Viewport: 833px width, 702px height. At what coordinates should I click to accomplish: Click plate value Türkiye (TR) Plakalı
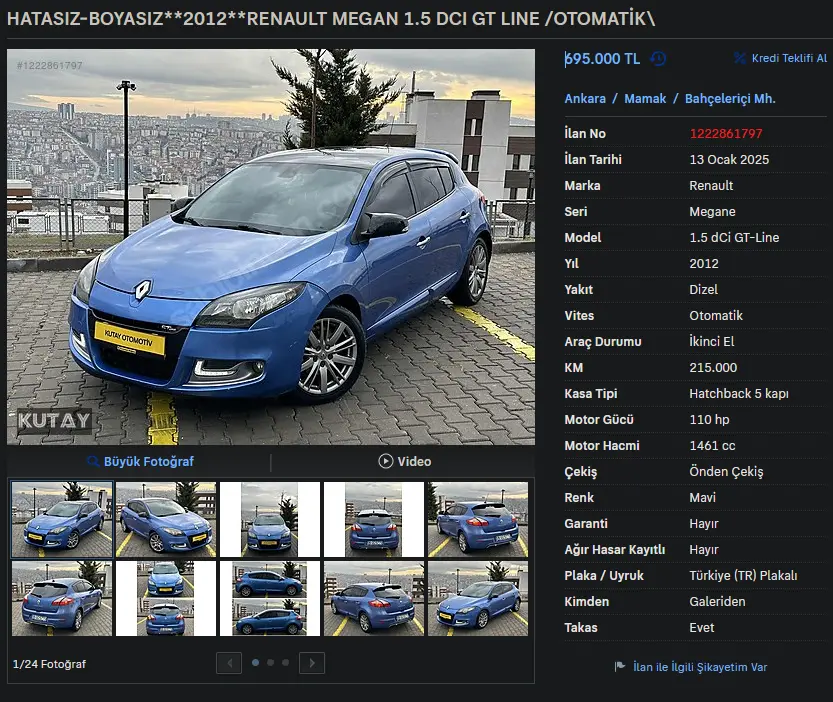click(x=743, y=576)
